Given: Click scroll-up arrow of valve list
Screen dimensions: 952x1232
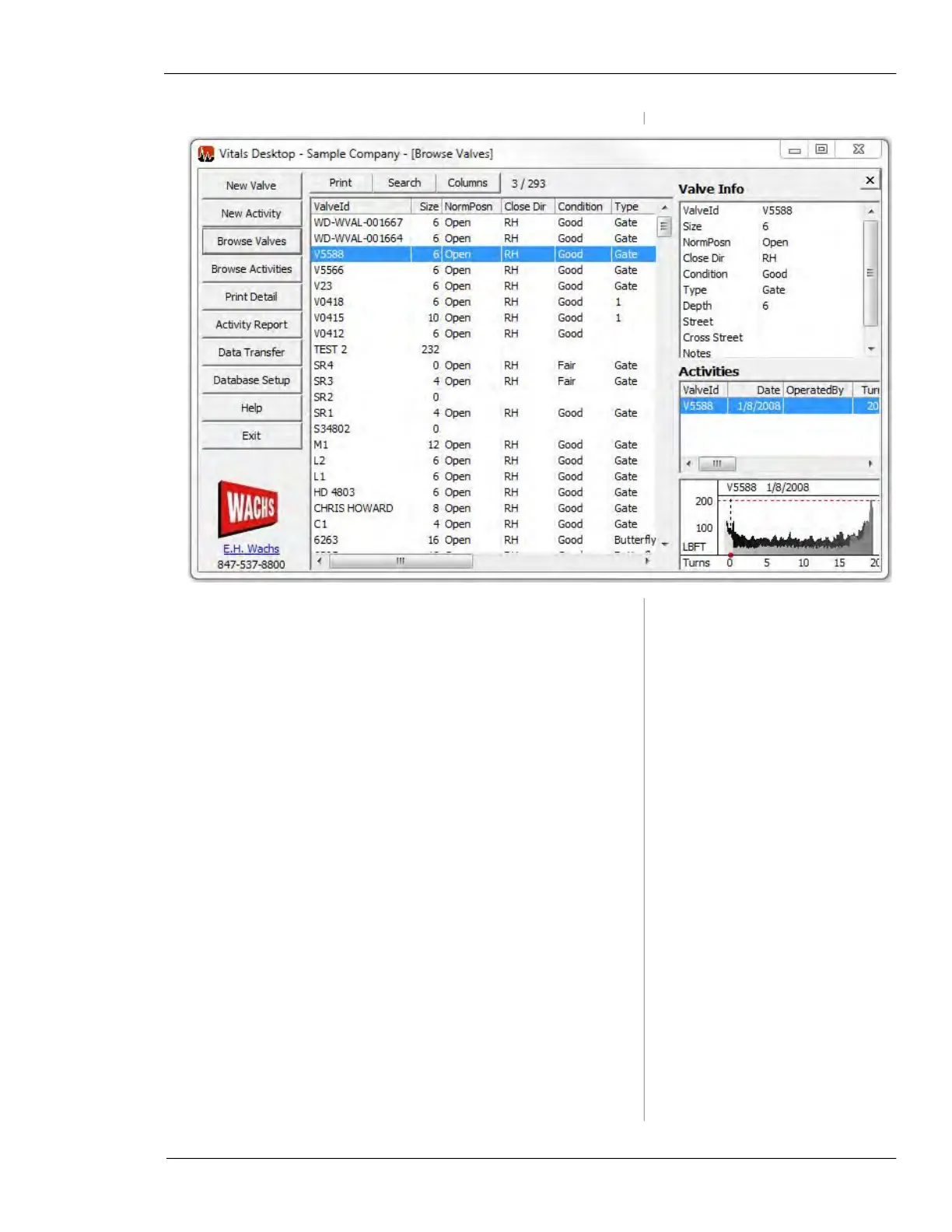Looking at the screenshot, I should click(664, 208).
